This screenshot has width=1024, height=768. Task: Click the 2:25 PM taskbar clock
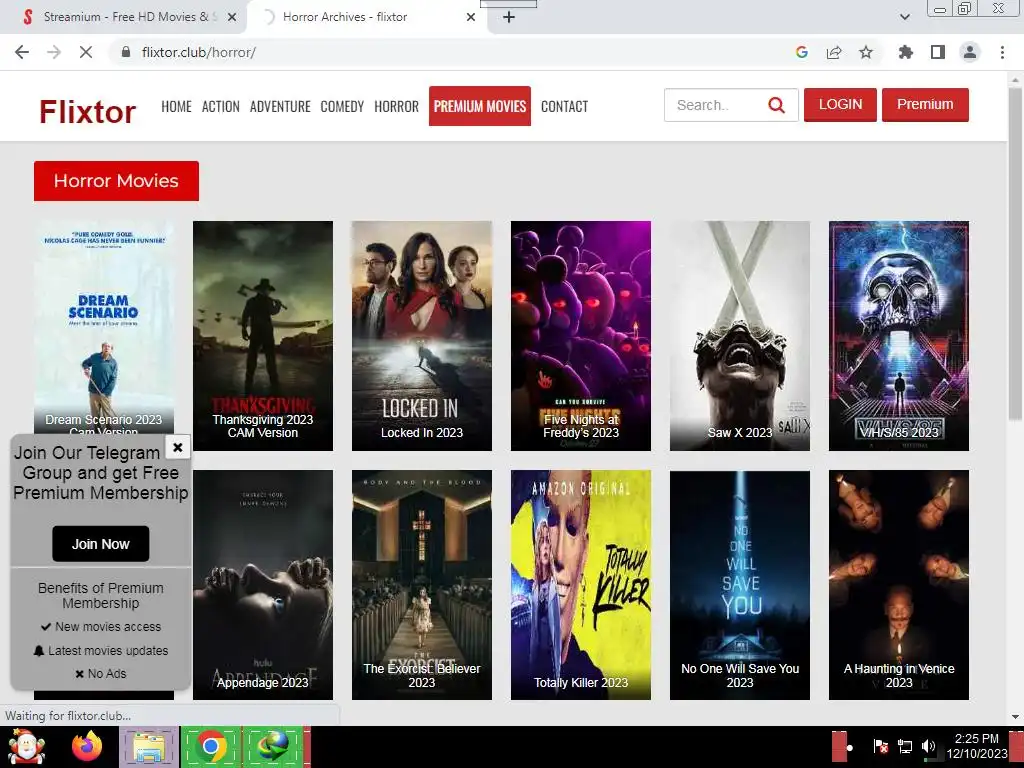(977, 746)
